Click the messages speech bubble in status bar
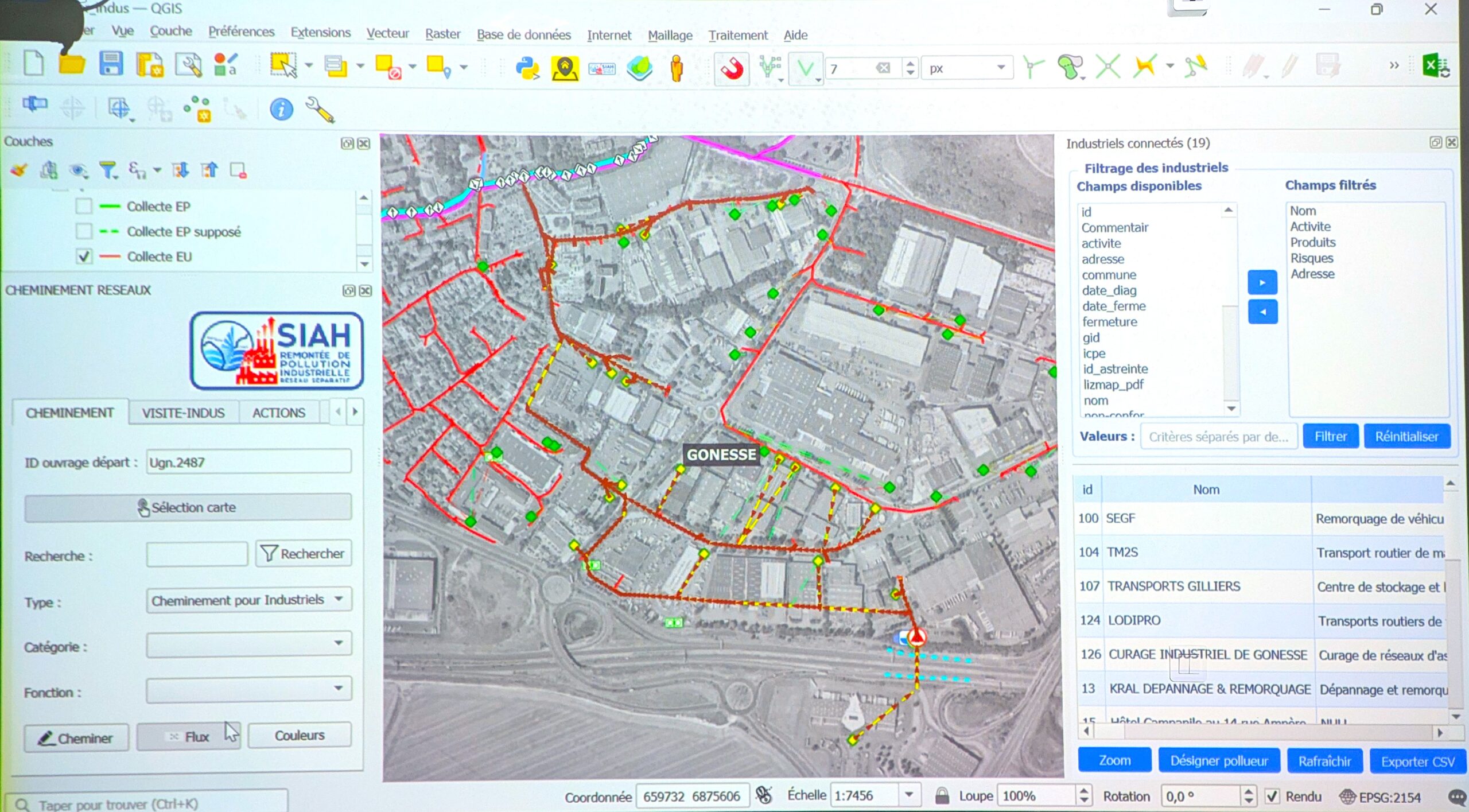The image size is (1469, 812). click(1456, 798)
